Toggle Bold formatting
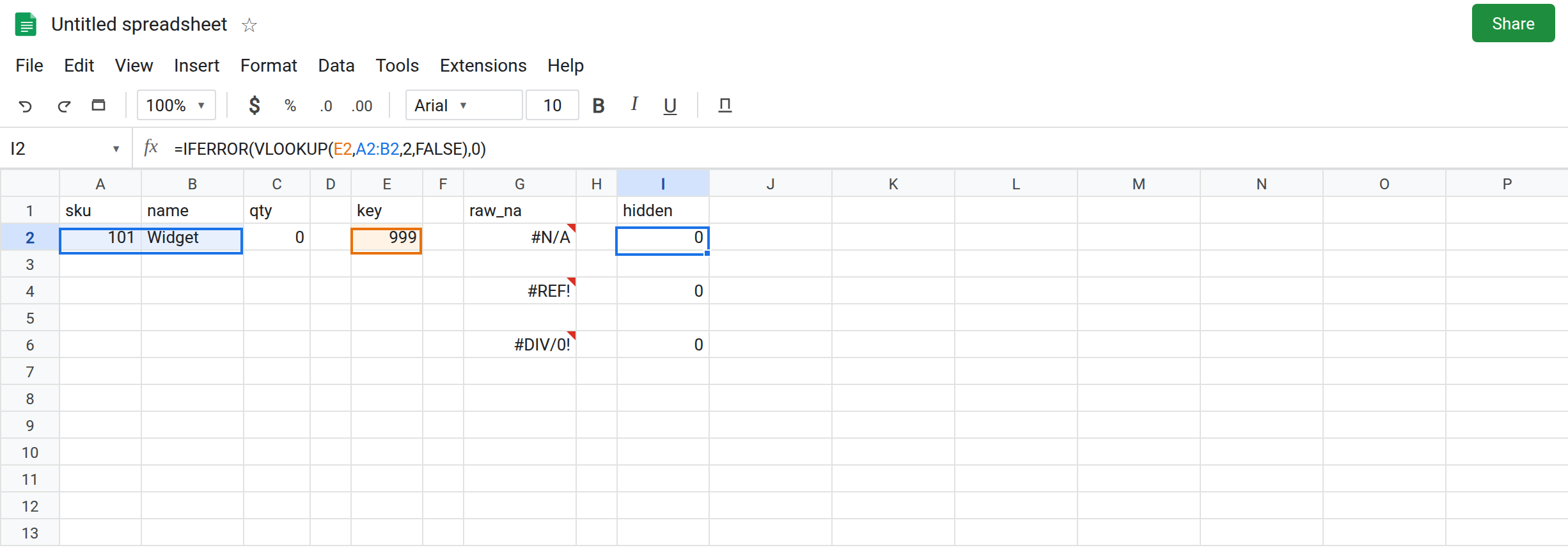1568x550 pixels. (x=599, y=106)
